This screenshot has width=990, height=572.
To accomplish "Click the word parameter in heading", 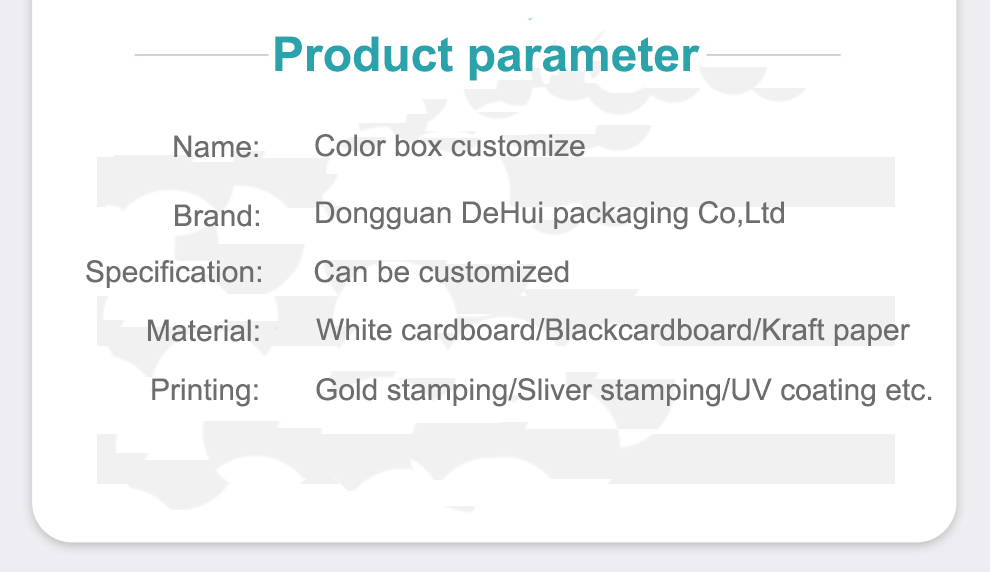I will click(583, 58).
